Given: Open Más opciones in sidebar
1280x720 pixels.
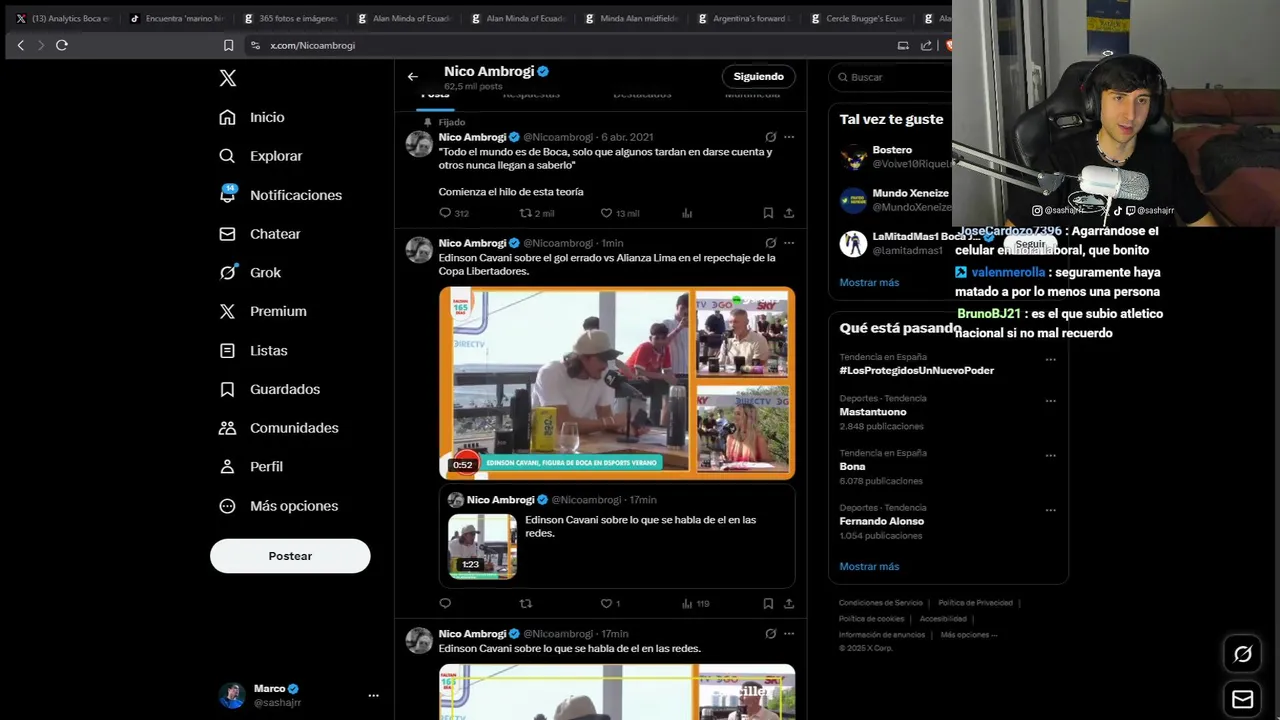Looking at the screenshot, I should coord(278,506).
